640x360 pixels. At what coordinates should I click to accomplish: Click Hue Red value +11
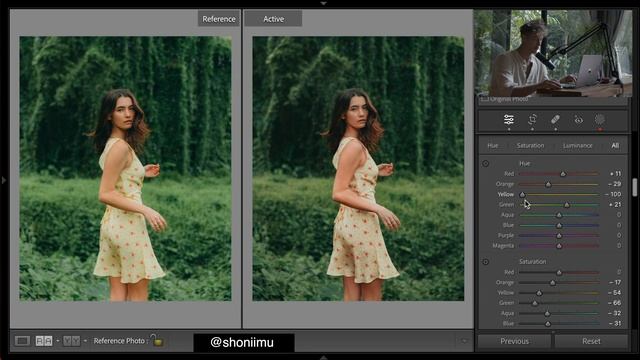coord(615,173)
